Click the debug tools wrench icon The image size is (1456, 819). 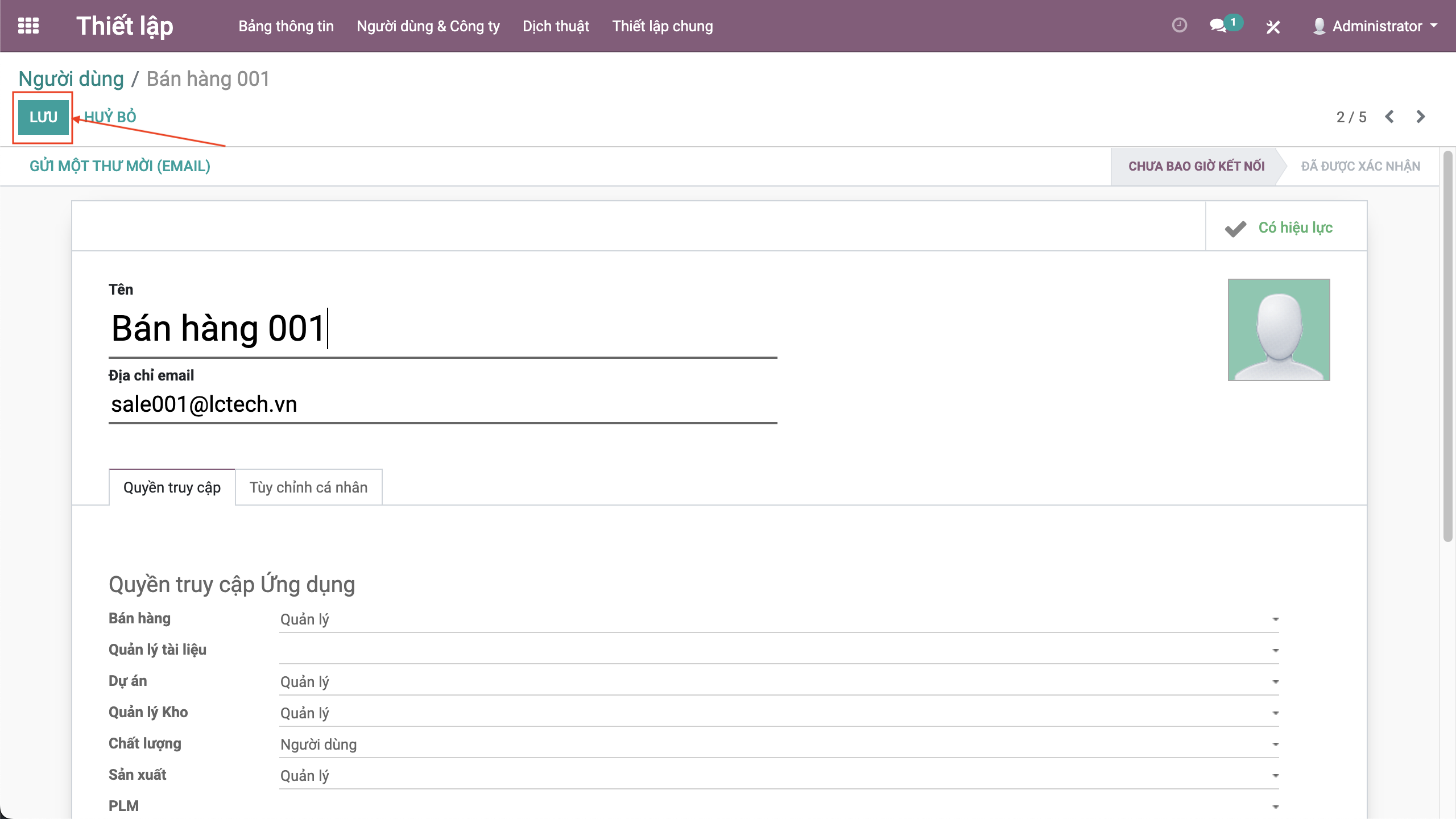(1273, 27)
